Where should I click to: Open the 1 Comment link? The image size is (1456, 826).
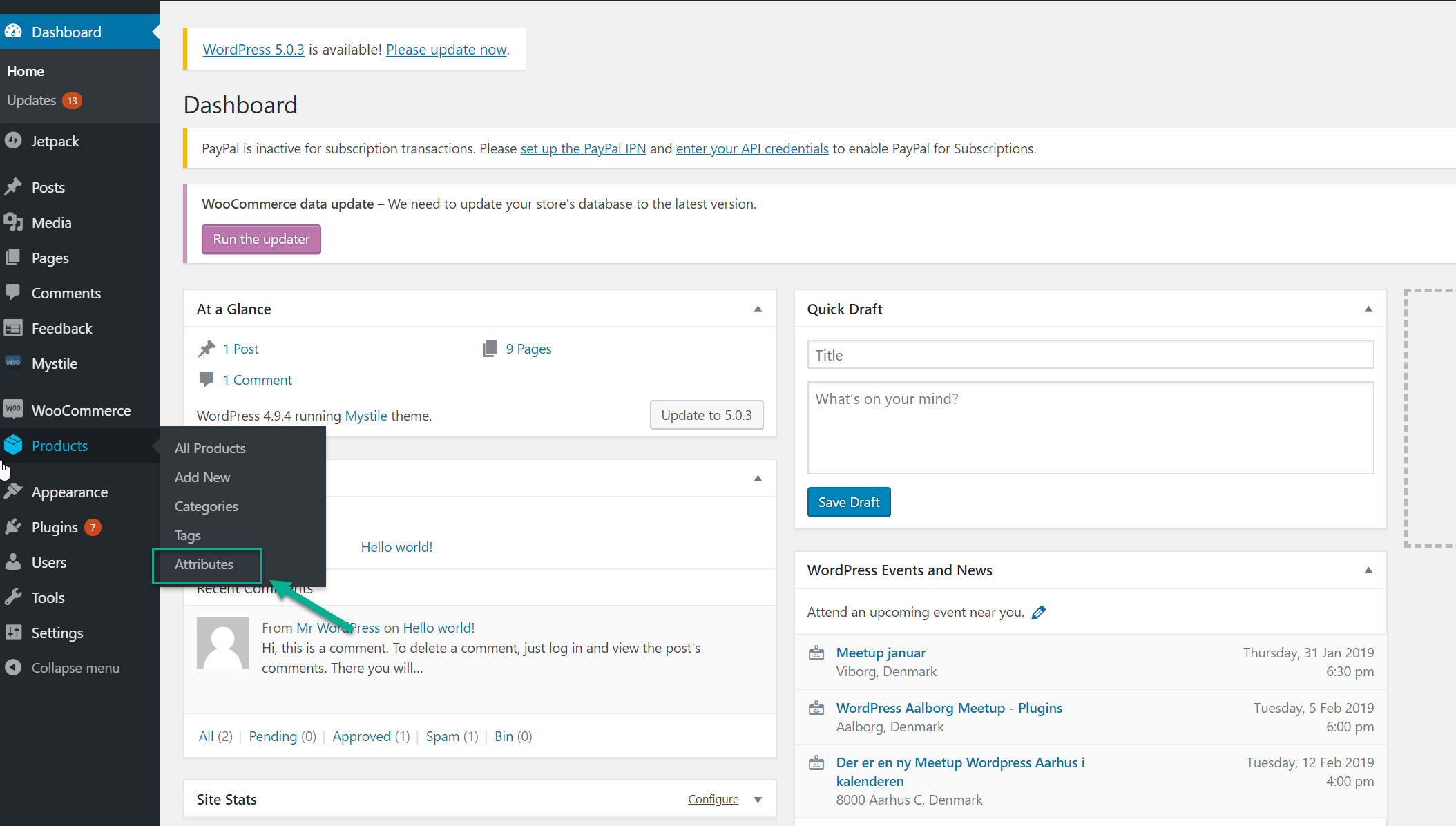257,380
